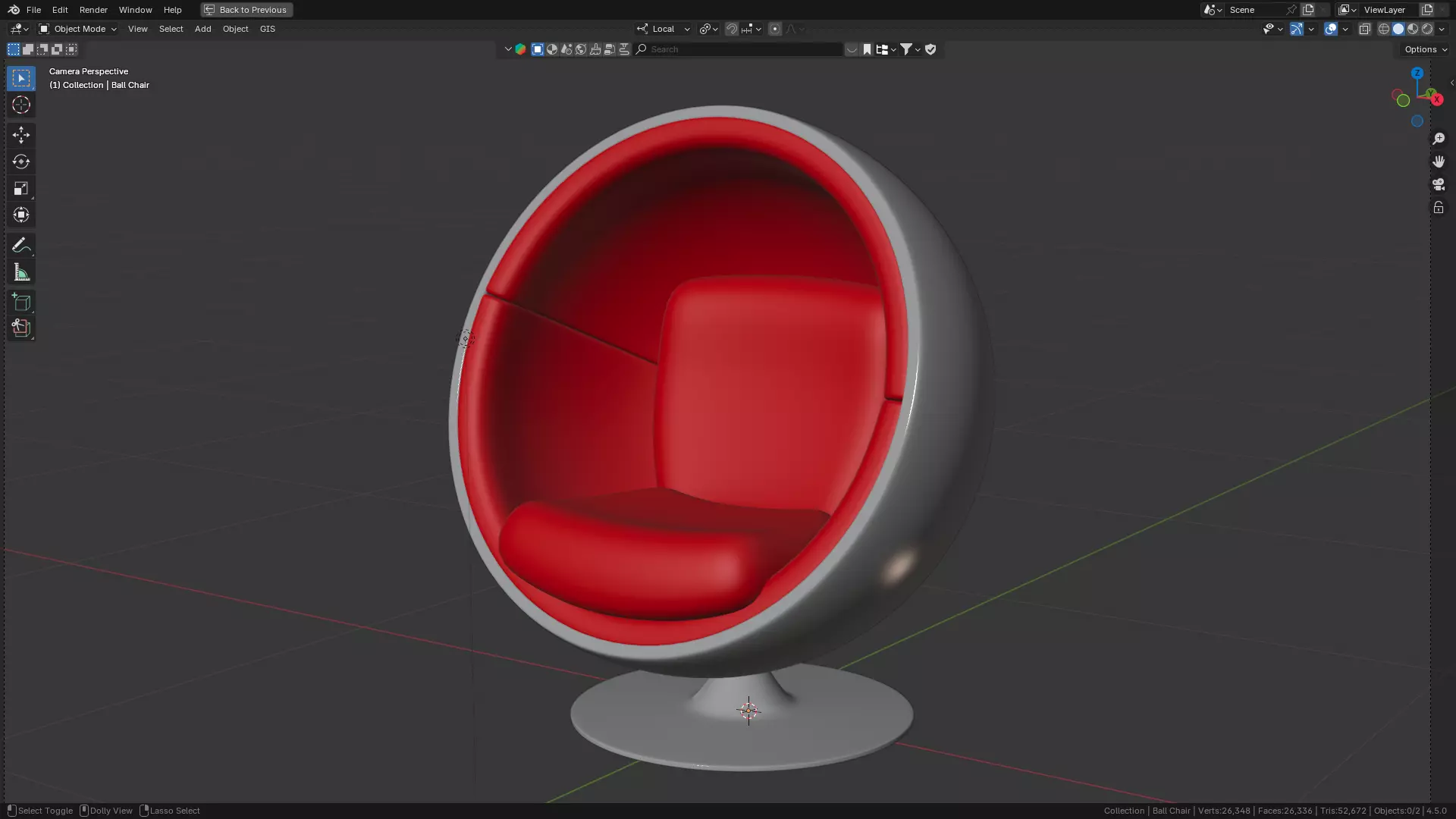Click the red X axis gizmo handle
This screenshot has height=819, width=1456.
(1437, 99)
